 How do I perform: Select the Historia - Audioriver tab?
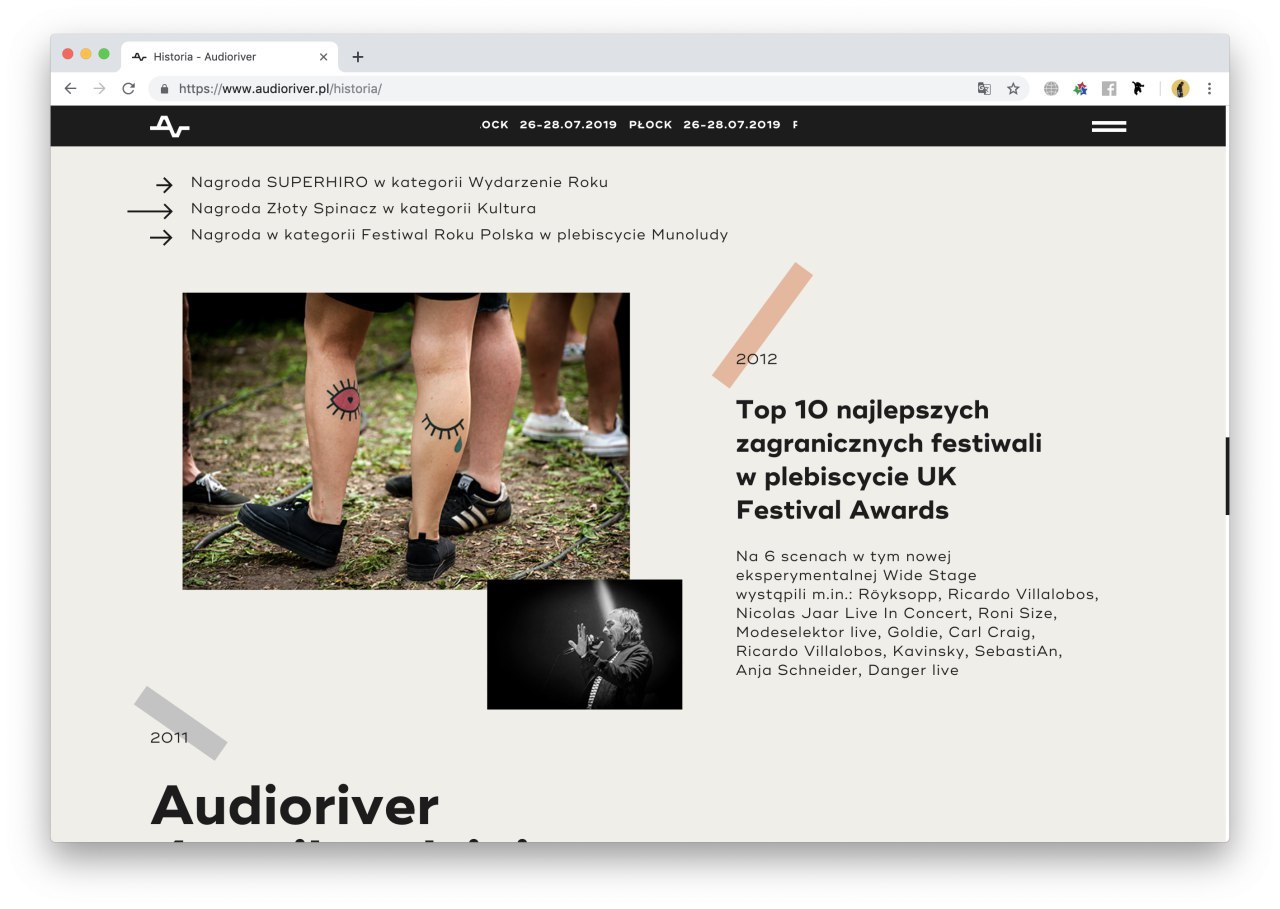point(230,57)
